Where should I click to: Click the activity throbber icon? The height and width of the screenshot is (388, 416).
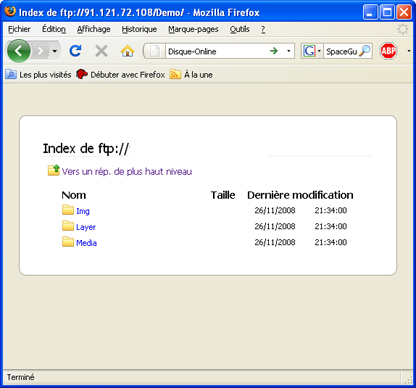403,29
